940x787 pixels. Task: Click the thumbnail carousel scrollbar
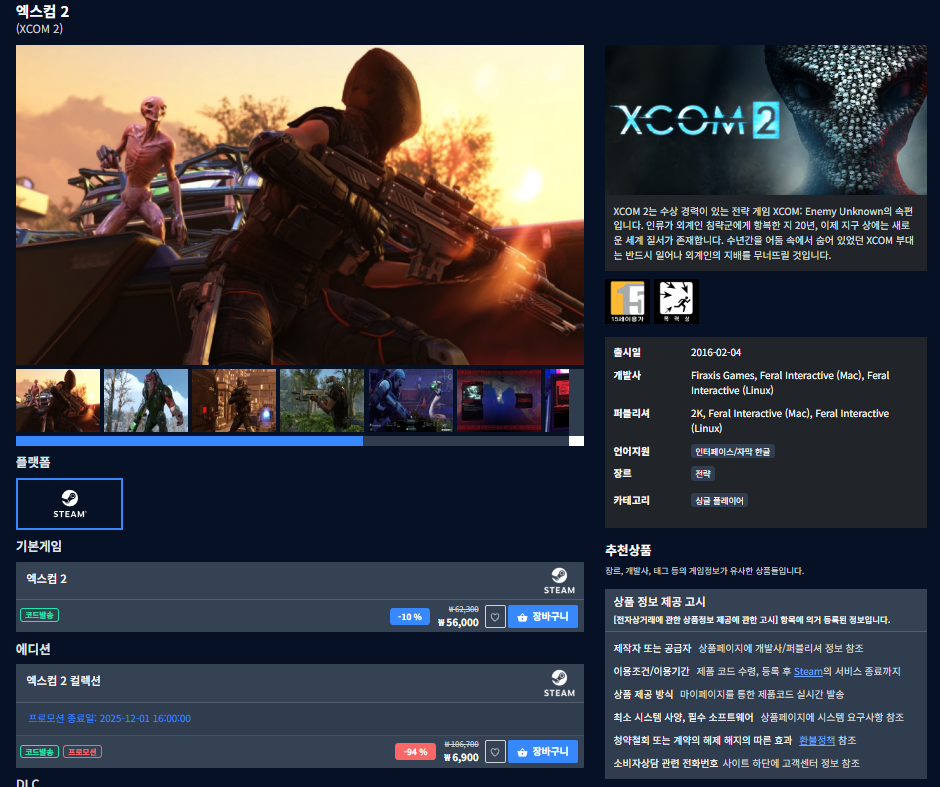coord(189,441)
